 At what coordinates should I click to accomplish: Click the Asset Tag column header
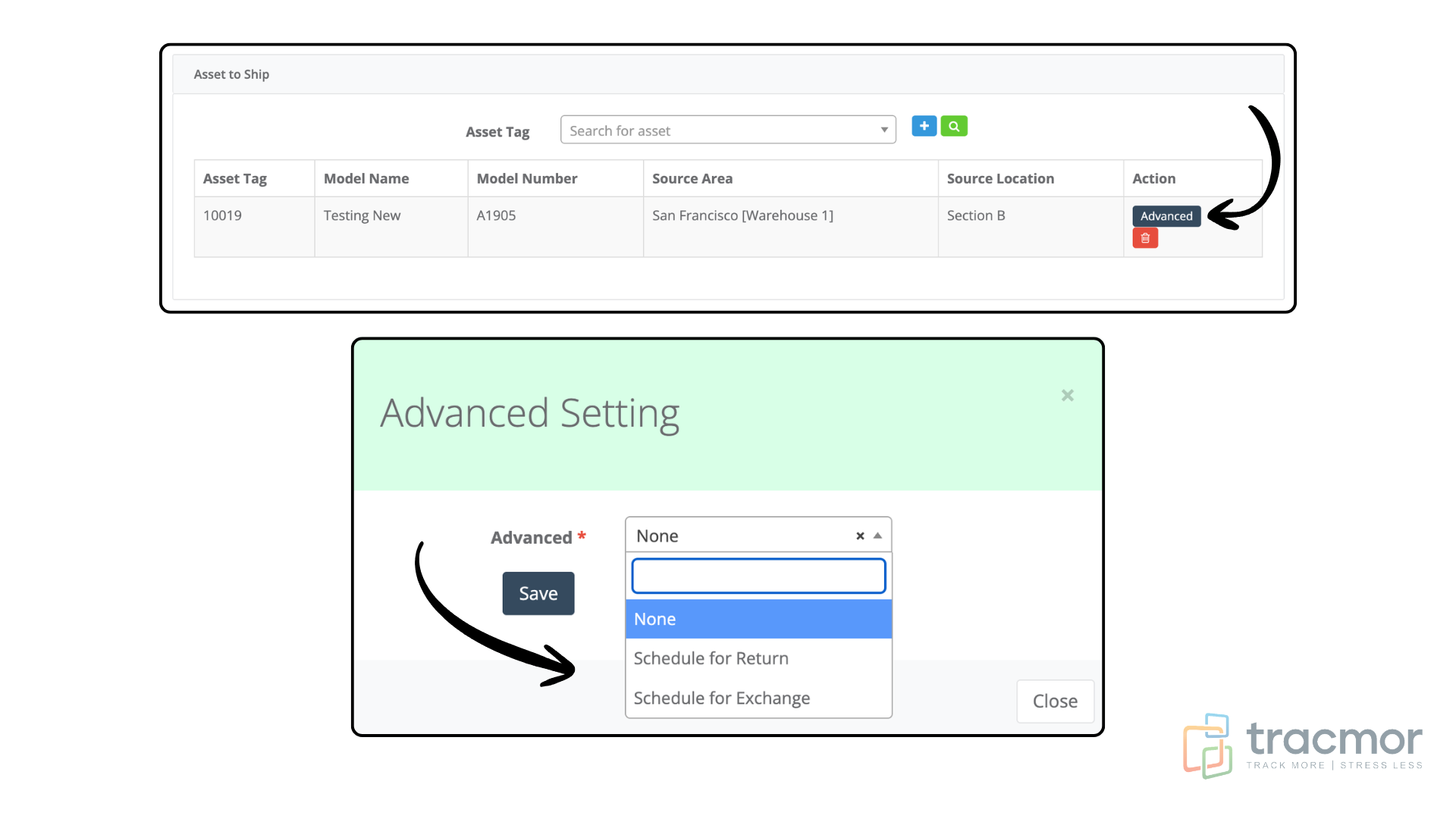pyautogui.click(x=254, y=179)
